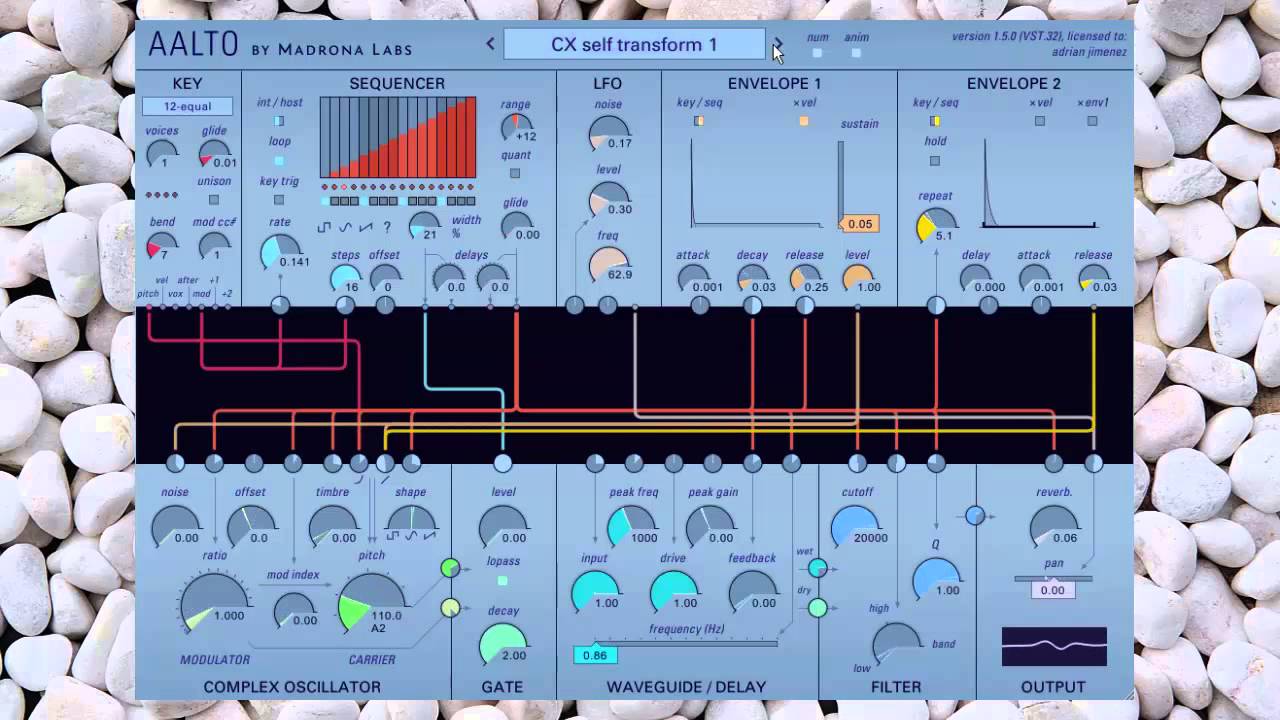Click the oscillator-to-gate green mix dial
The image size is (1280, 720).
click(450, 568)
